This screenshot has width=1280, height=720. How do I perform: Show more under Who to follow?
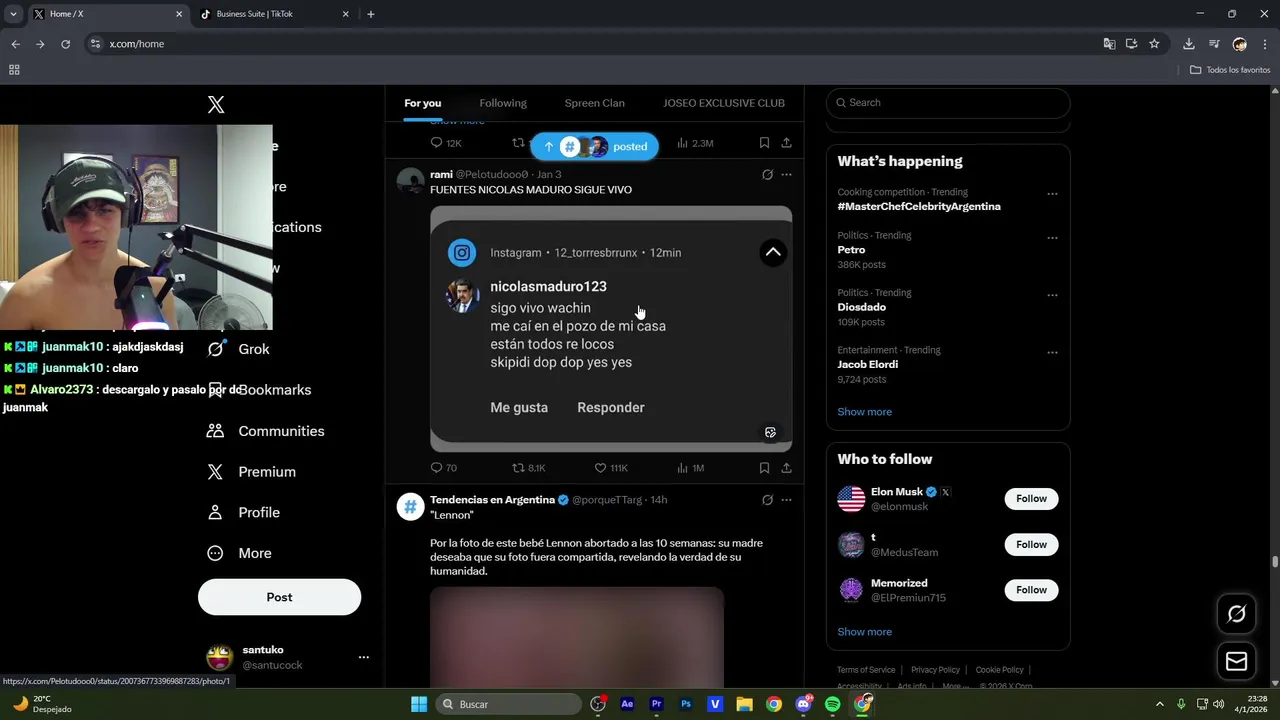pyautogui.click(x=864, y=632)
